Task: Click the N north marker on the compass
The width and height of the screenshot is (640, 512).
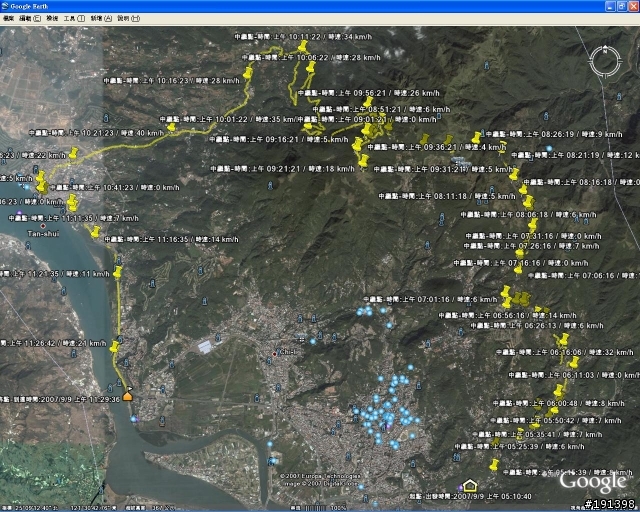Action: (605, 49)
